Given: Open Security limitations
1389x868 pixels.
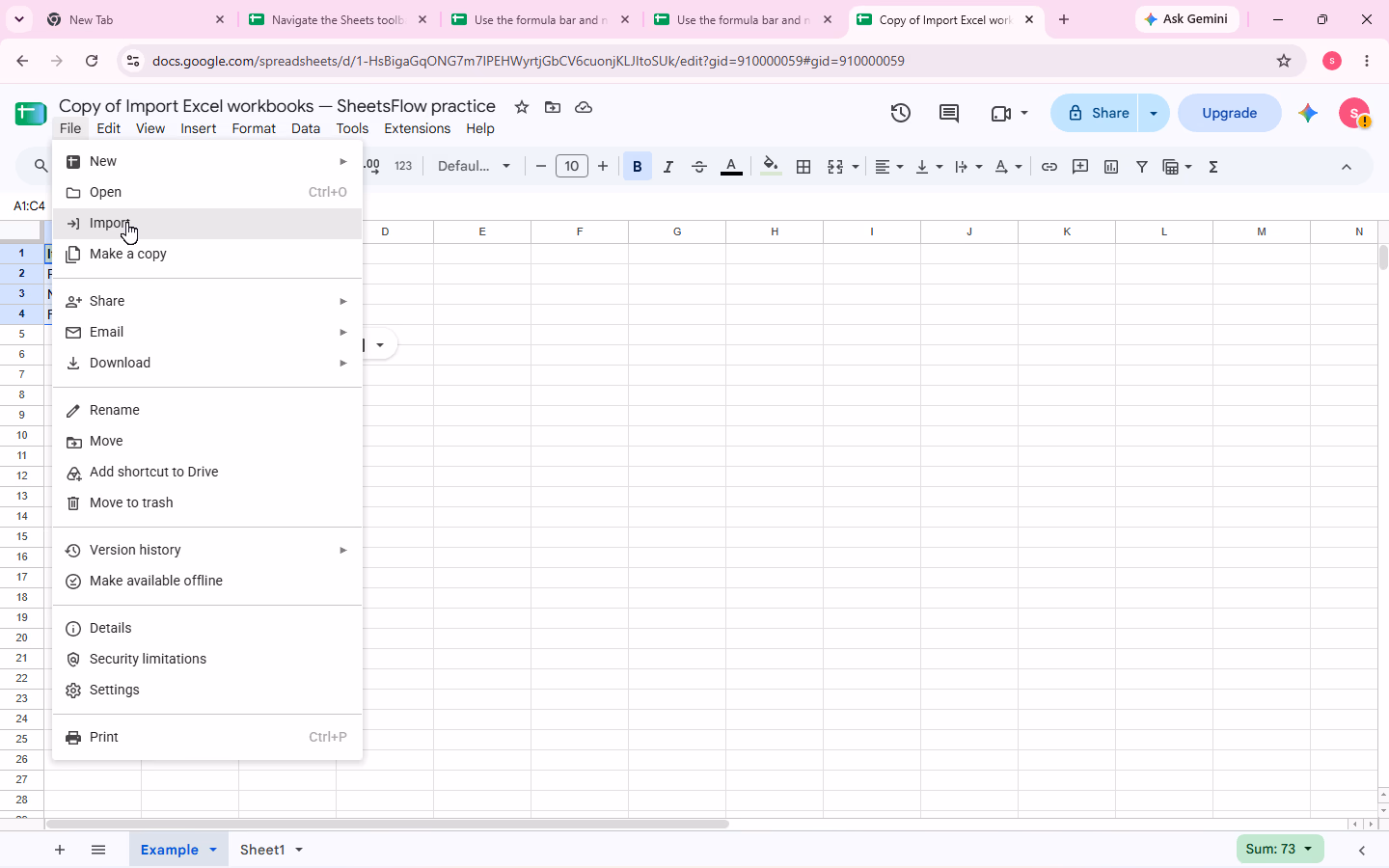Looking at the screenshot, I should 207,659.
